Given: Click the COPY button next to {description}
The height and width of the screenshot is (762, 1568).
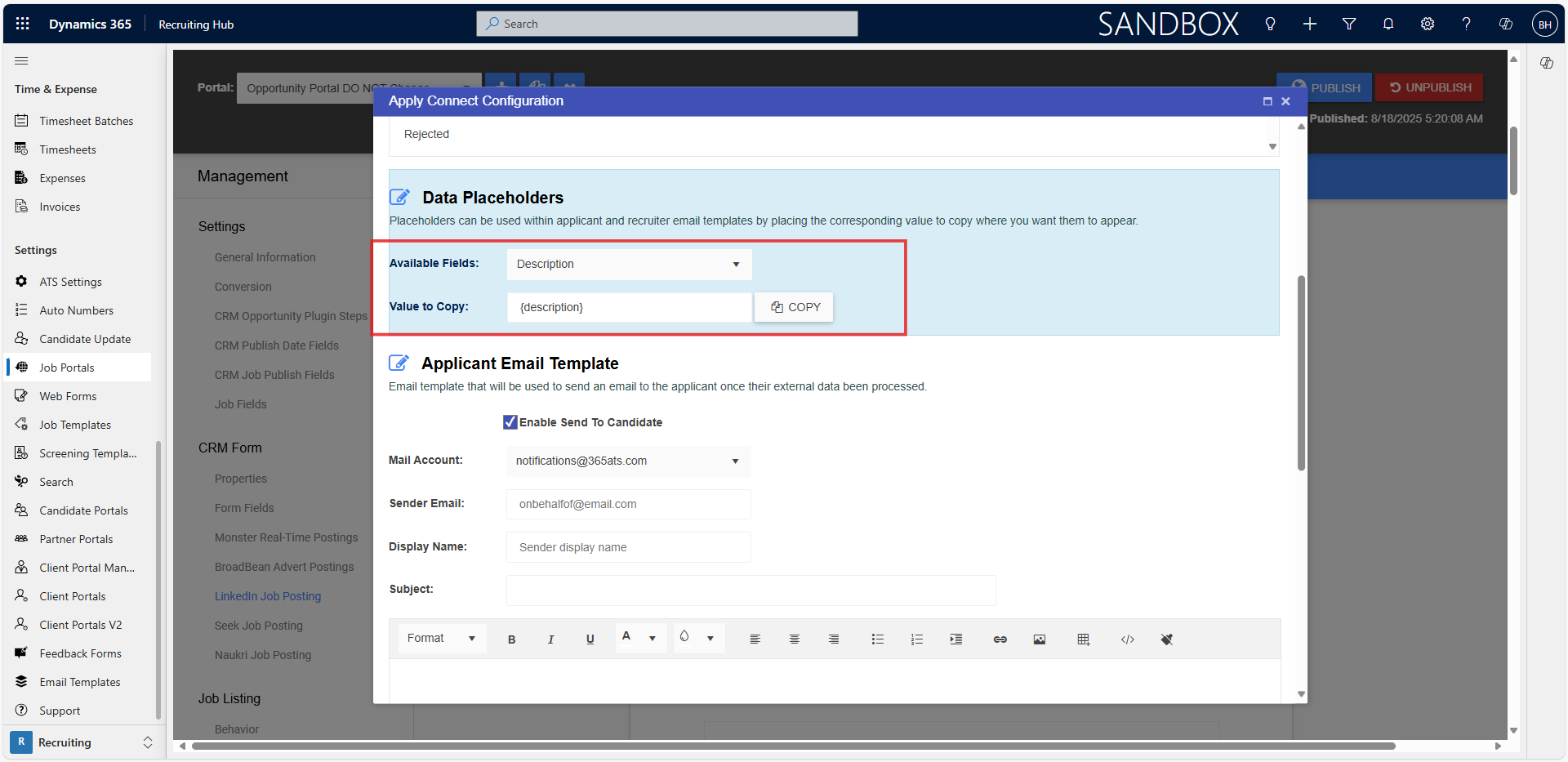Looking at the screenshot, I should [793, 306].
